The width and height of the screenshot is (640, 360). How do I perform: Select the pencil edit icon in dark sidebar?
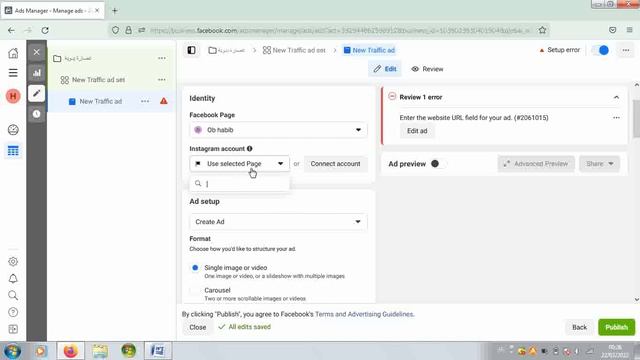36,93
